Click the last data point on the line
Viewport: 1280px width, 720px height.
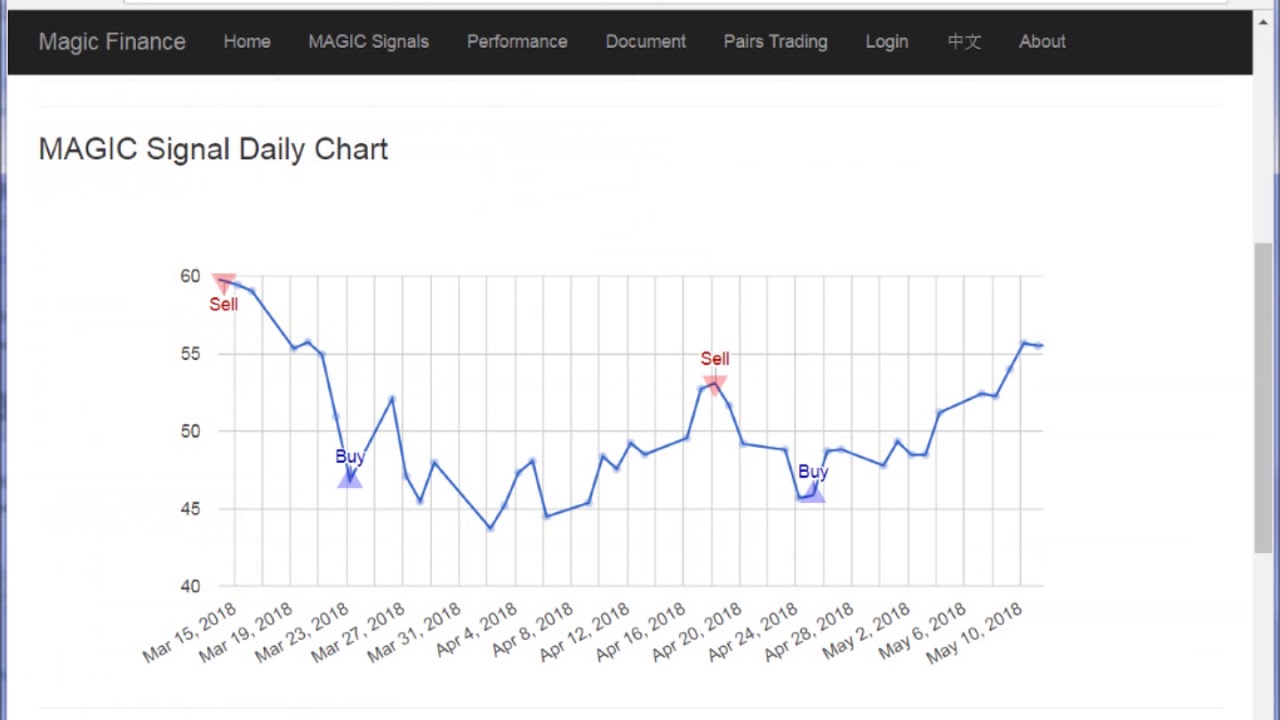click(x=1040, y=346)
